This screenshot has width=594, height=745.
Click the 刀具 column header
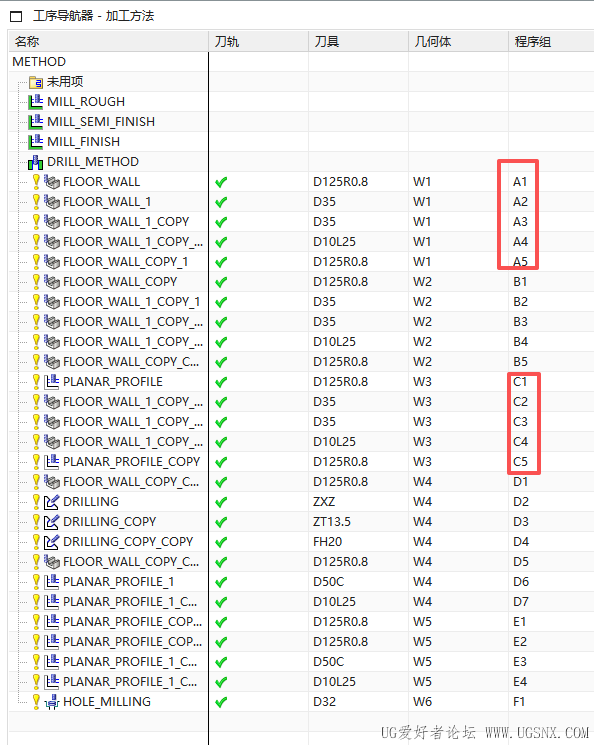[x=359, y=42]
